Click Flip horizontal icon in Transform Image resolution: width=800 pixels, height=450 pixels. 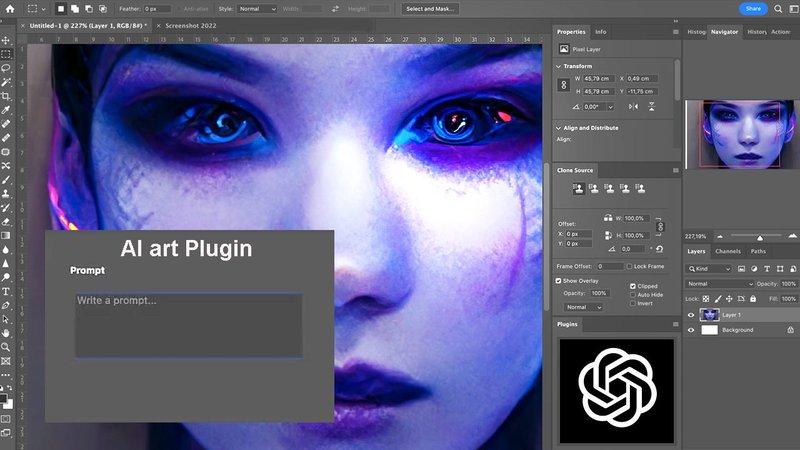click(633, 107)
